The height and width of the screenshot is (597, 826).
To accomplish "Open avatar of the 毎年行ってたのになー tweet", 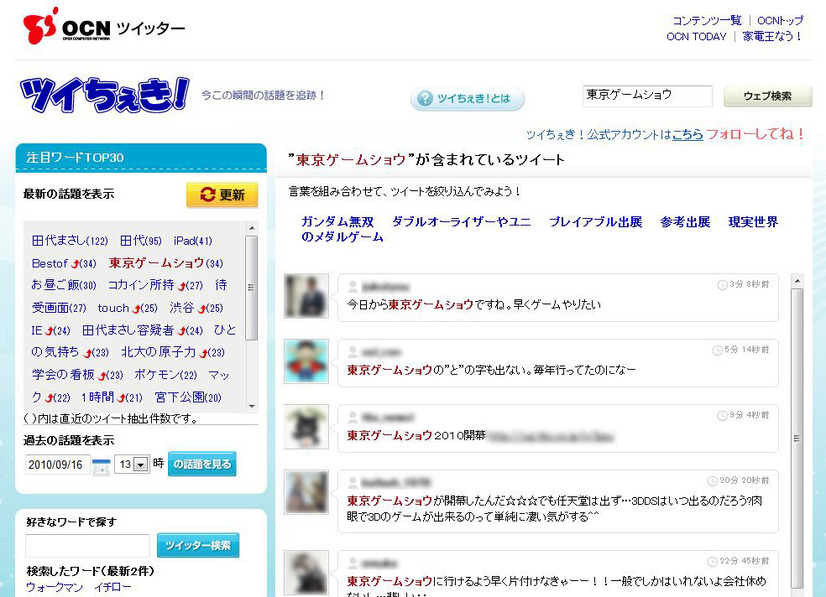I will pos(306,361).
